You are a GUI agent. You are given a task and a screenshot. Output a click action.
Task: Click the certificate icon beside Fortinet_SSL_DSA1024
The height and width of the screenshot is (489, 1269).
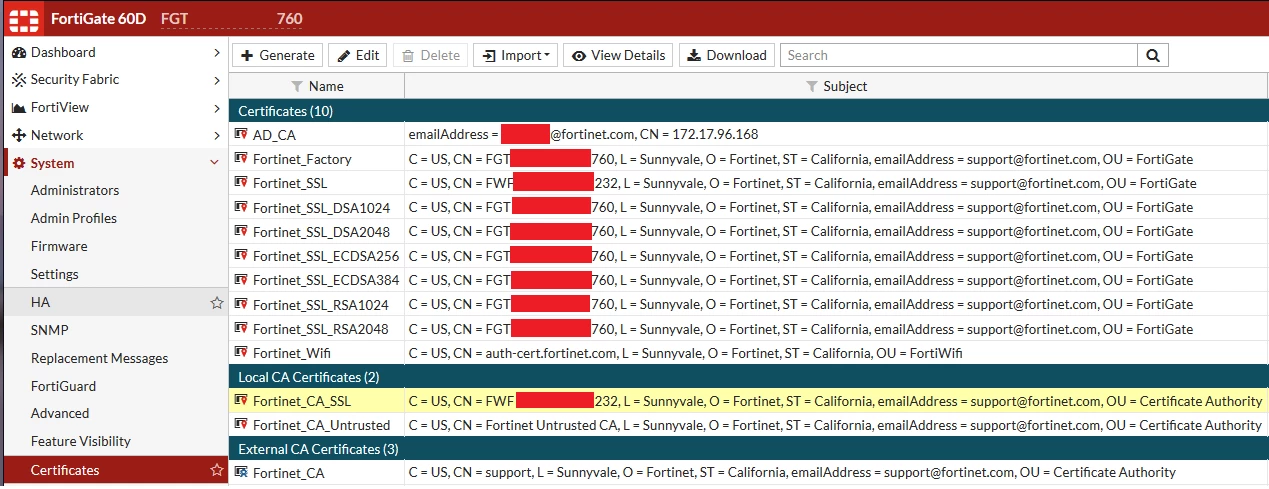(241, 207)
